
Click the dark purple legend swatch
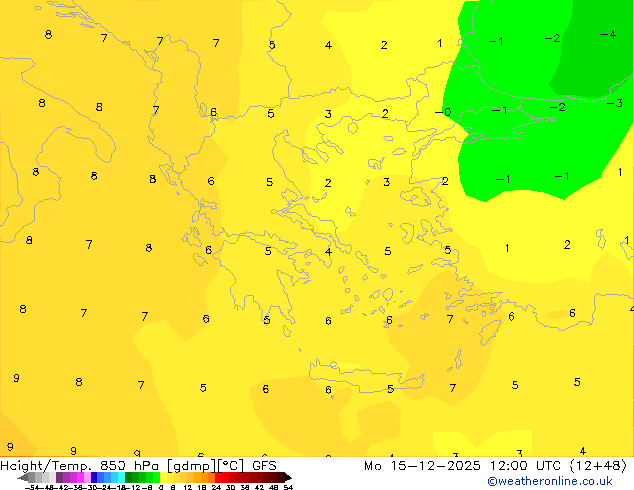59,477
